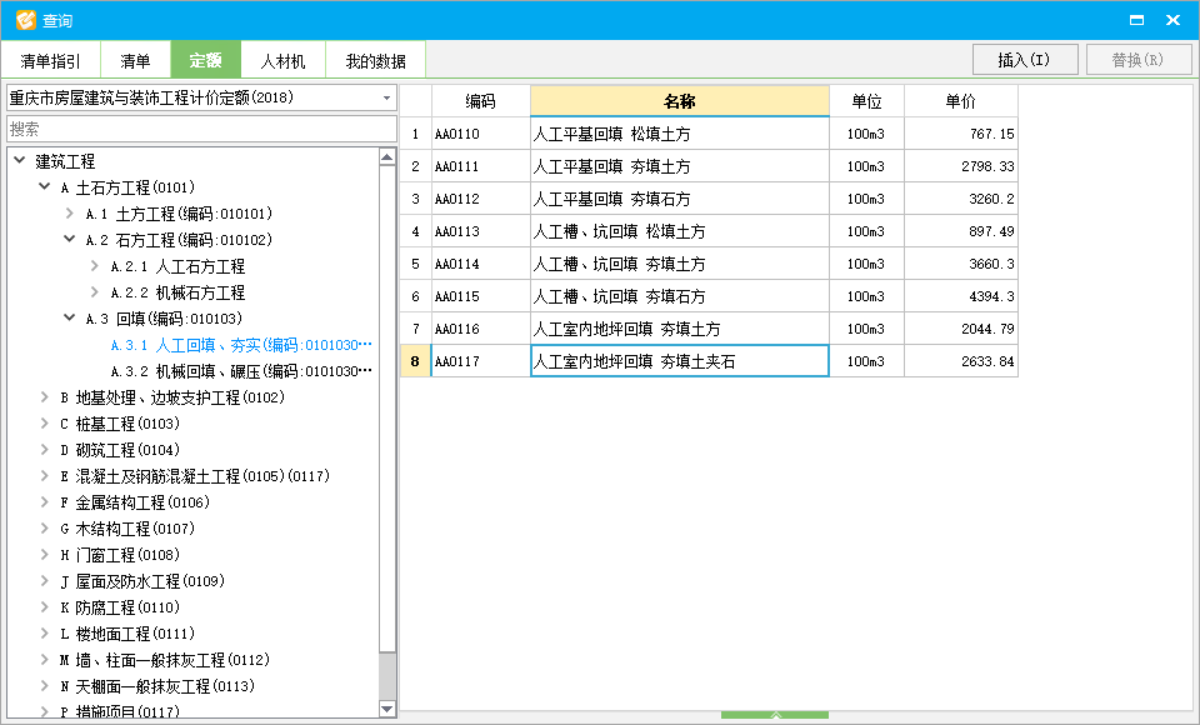
Task: Expand A.2.2 机械石方工程 chevron
Action: coord(94,292)
